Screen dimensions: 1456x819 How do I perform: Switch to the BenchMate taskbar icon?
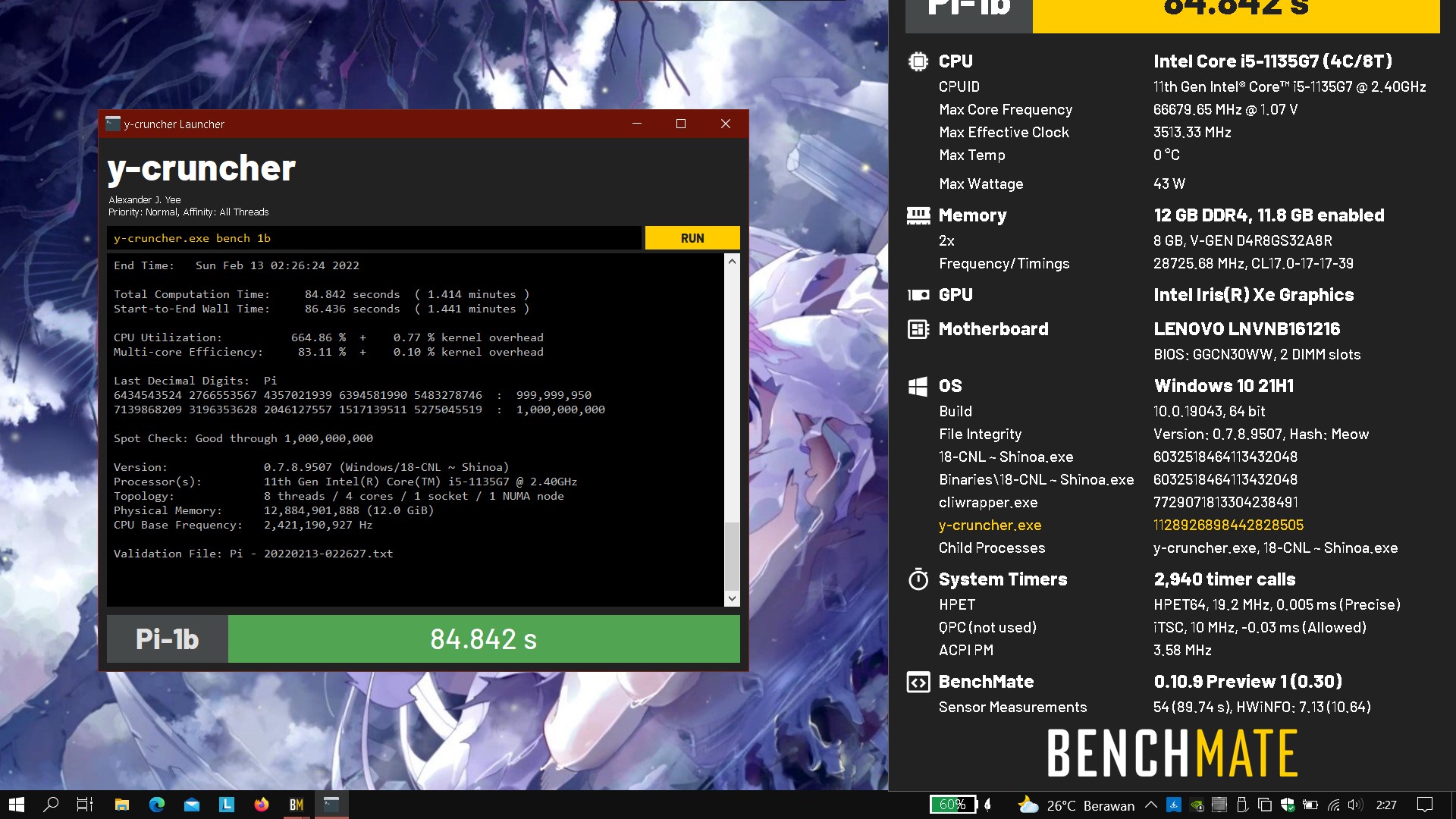click(x=297, y=805)
